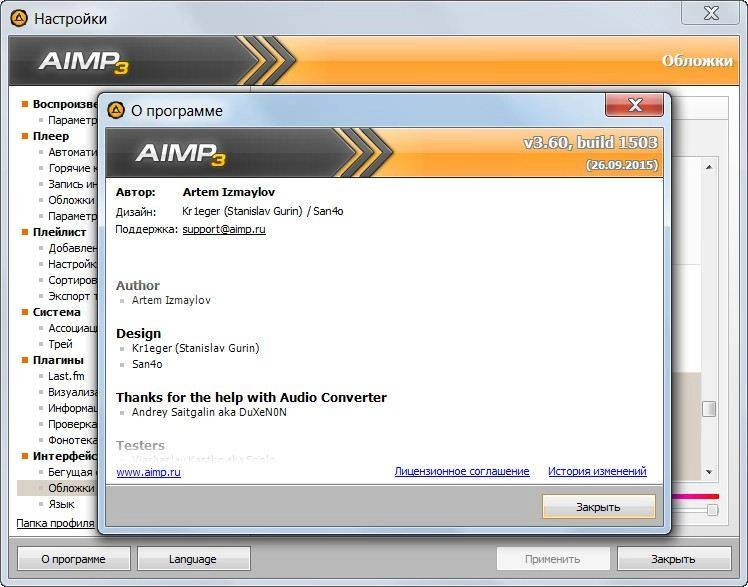
Task: Click the AIMP icon in the Настройки title bar
Action: [19, 19]
